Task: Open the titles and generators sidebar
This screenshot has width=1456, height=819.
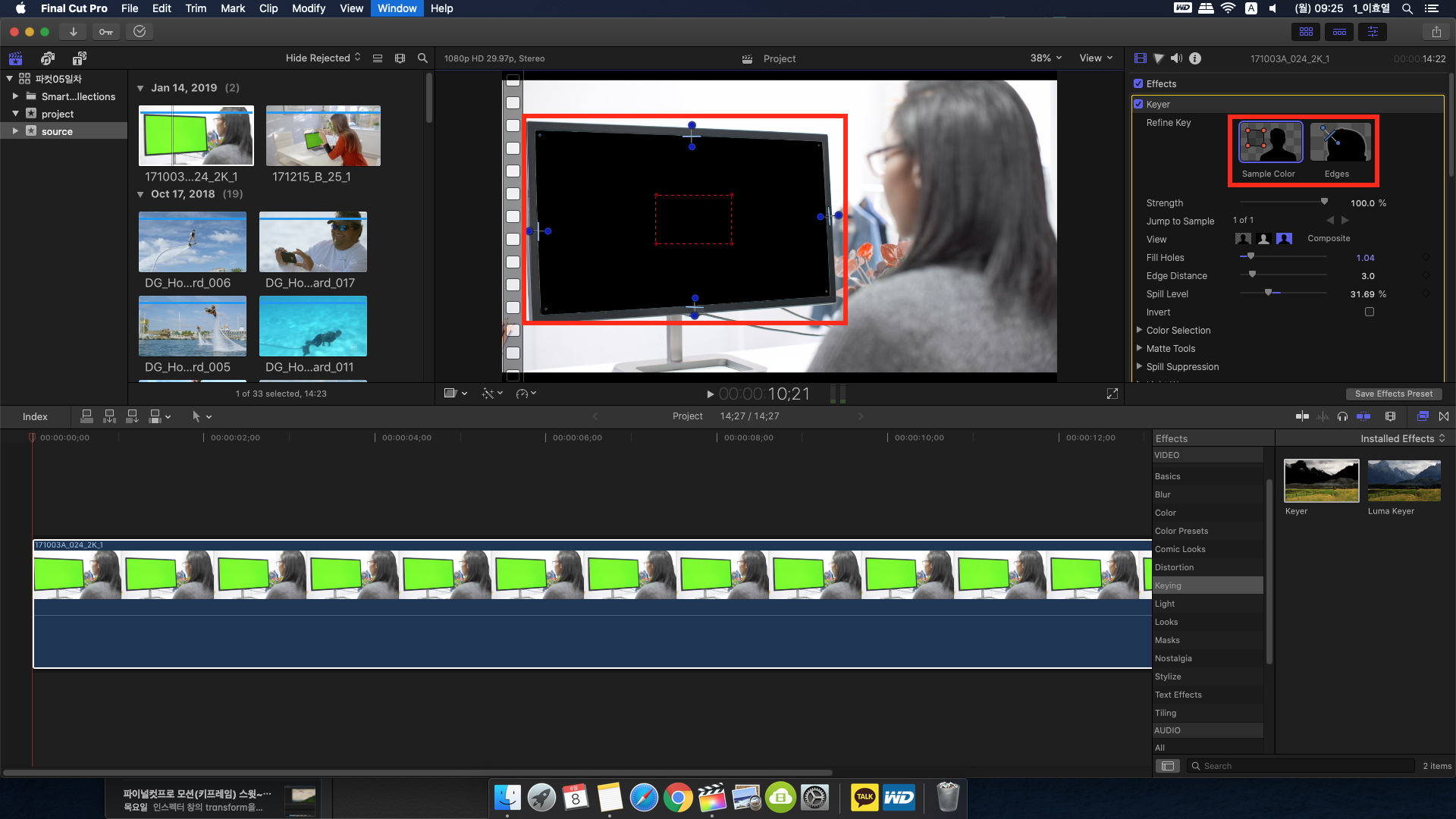Action: [x=79, y=58]
